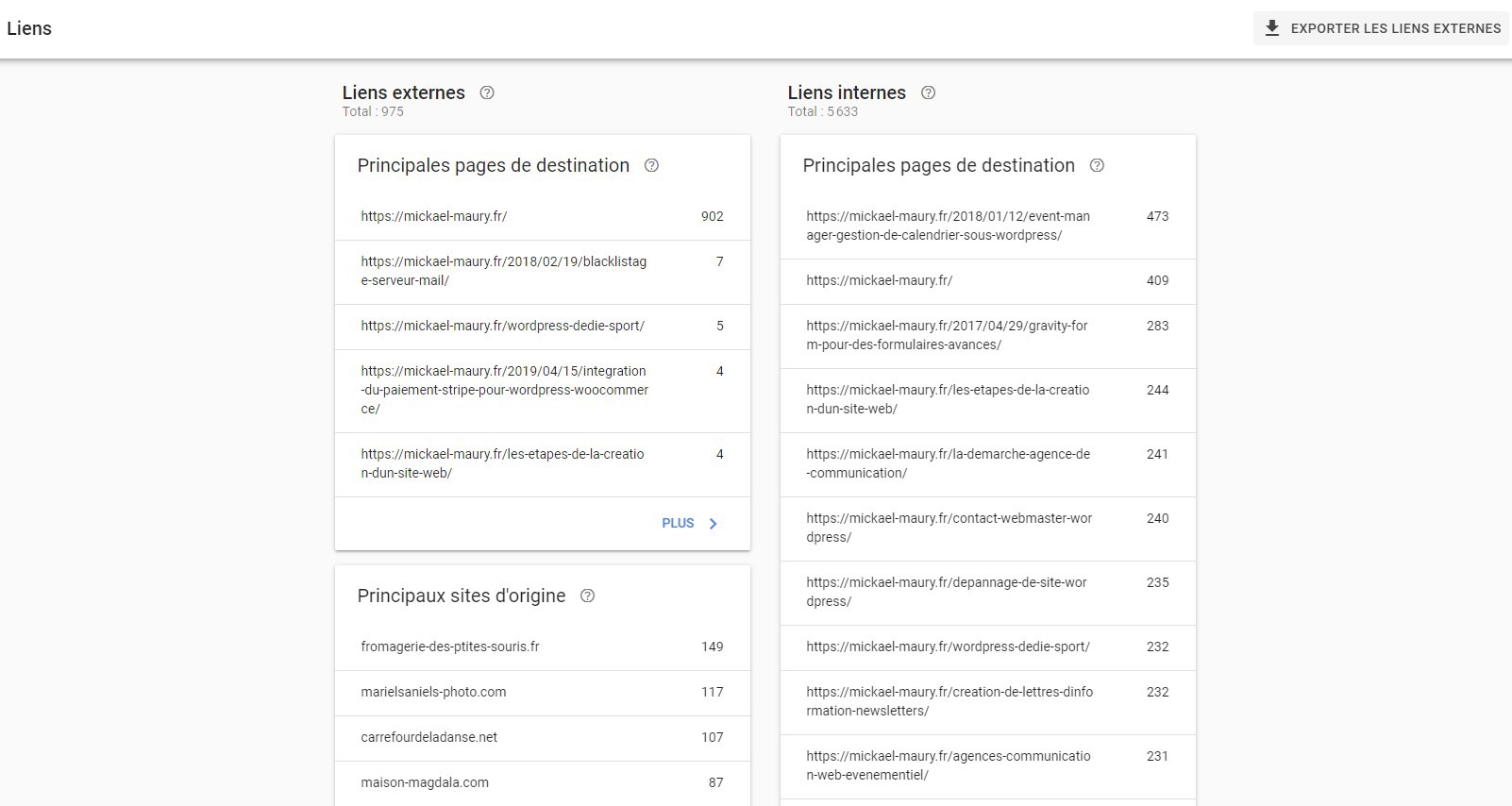Click the chevron arrow next to PLUS

point(714,524)
